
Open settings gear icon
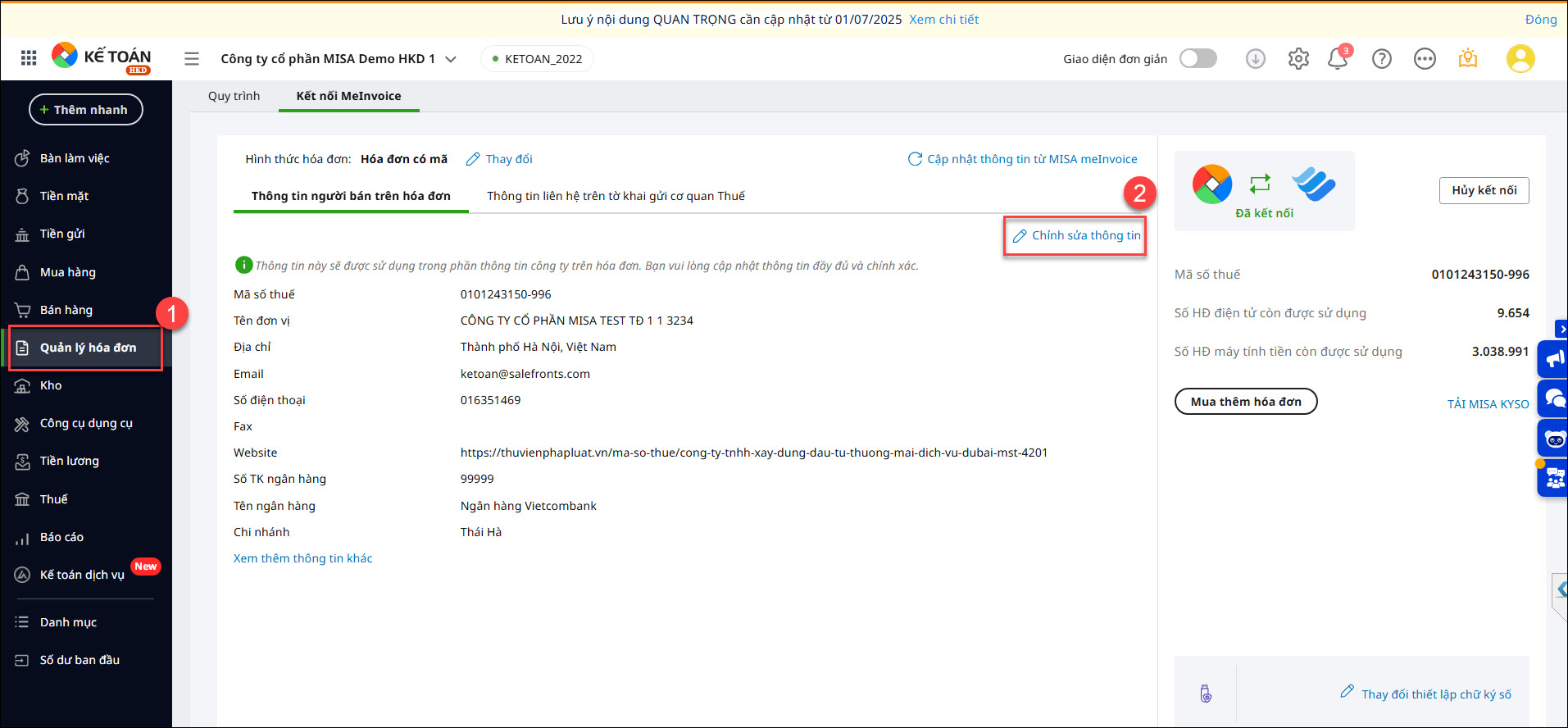(1298, 59)
